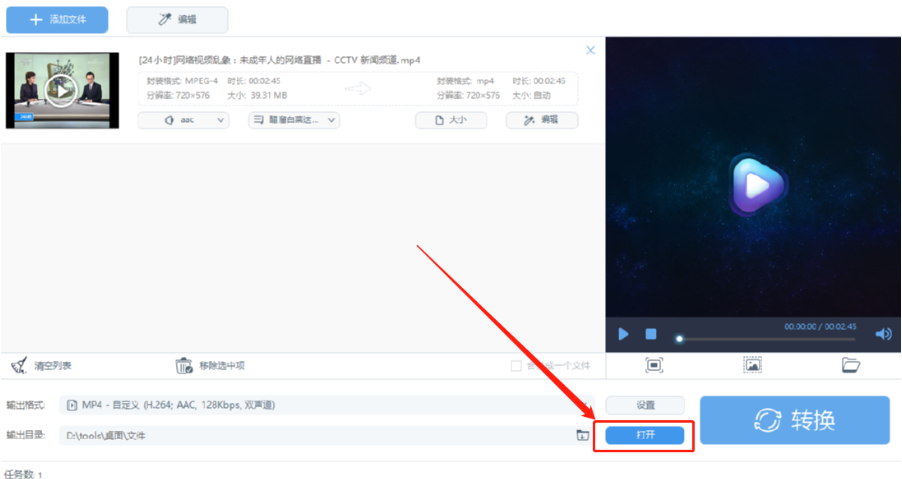
Task: Click the 00:00:00 / 00:02:45 time display
Action: coord(820,327)
